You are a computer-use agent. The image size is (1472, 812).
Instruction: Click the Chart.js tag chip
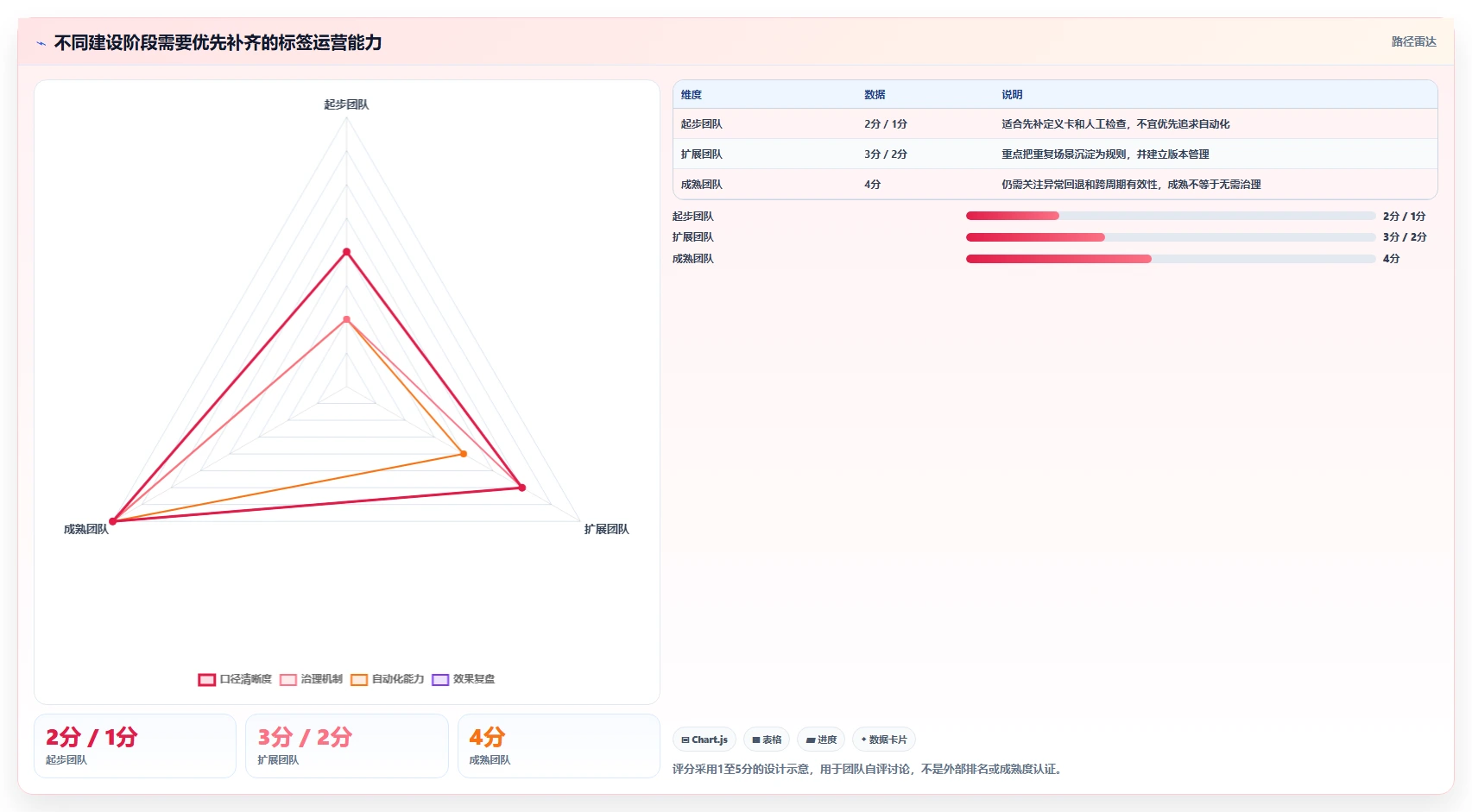704,740
